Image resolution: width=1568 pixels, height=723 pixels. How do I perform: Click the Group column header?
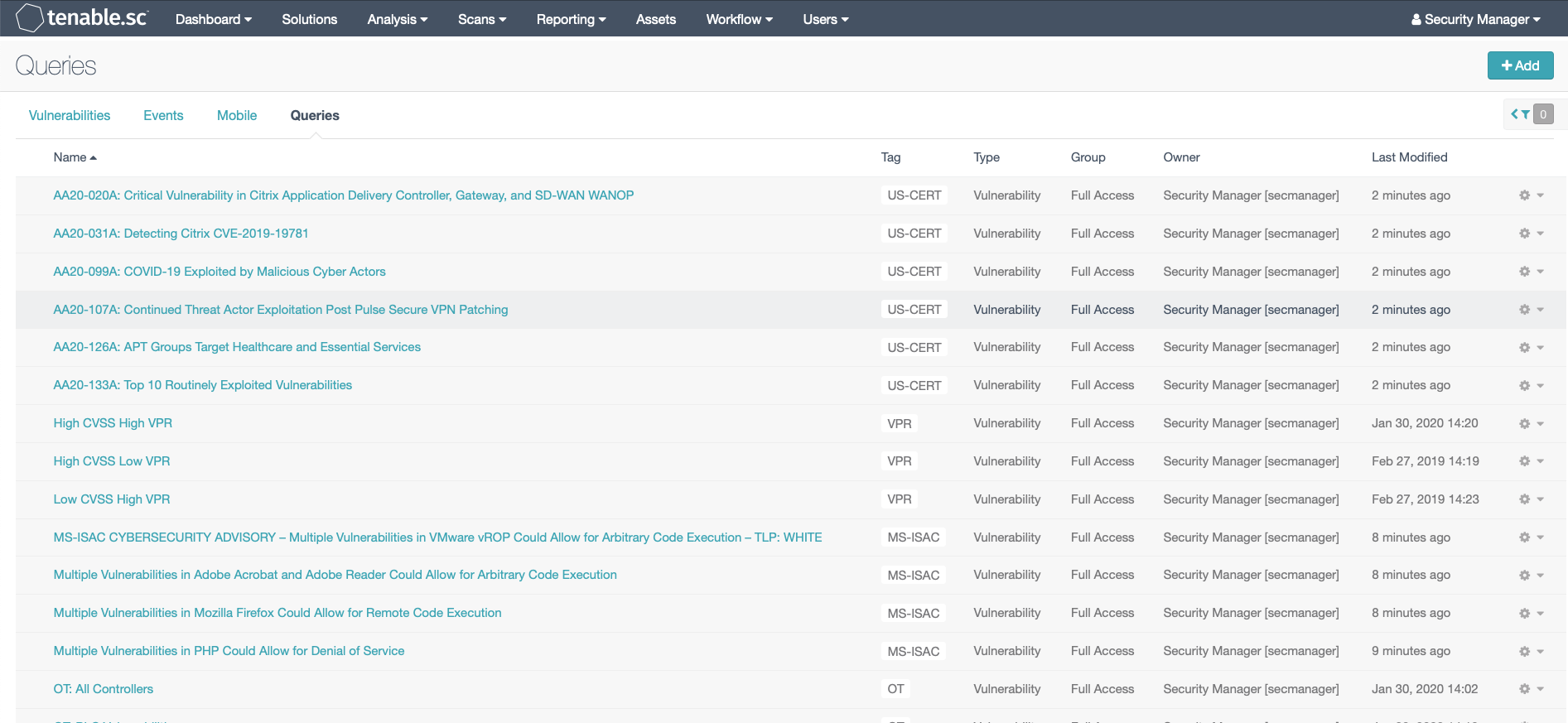pos(1088,157)
